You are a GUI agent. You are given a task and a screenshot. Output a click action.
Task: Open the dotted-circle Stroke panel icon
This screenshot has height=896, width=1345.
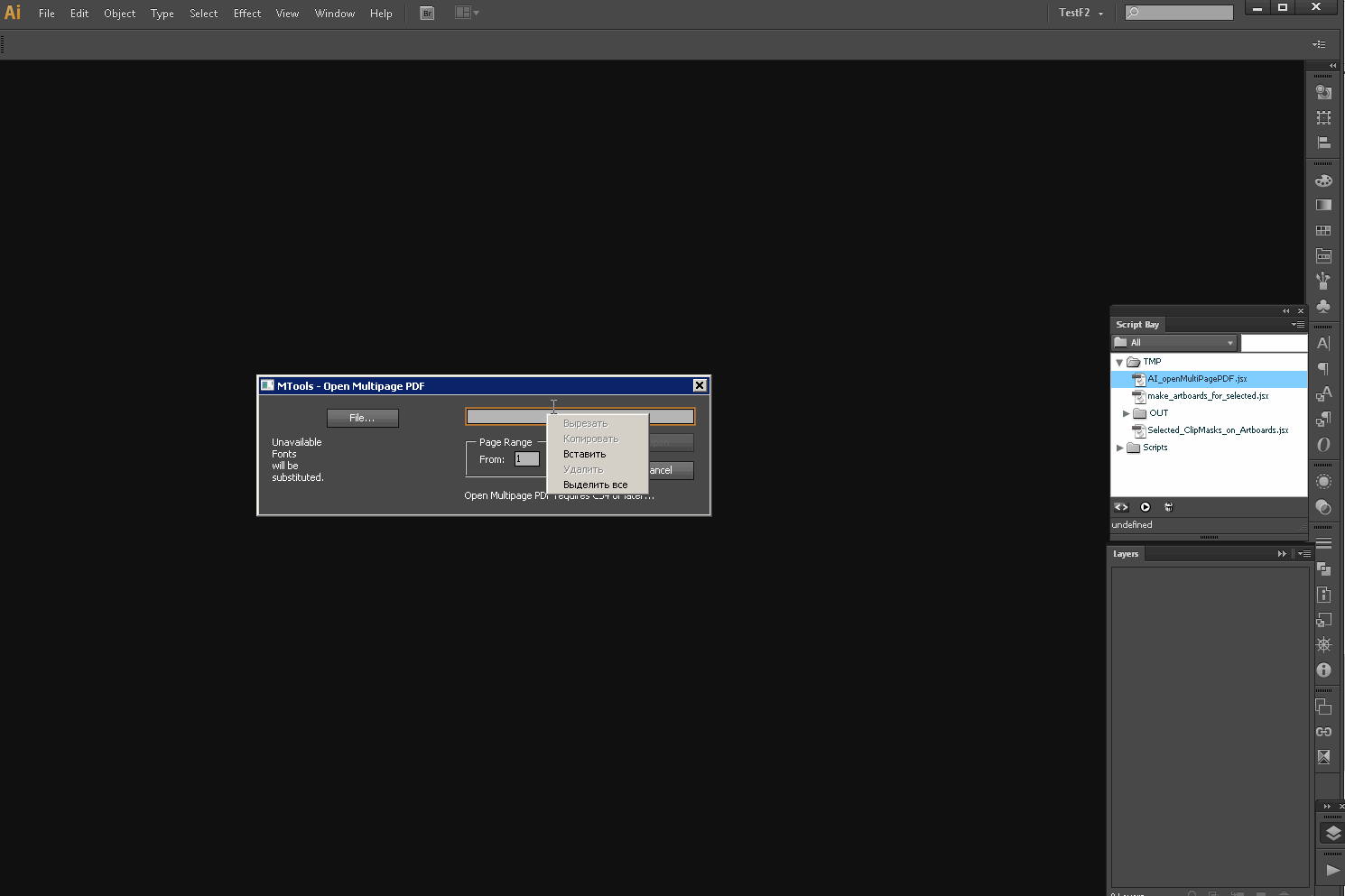[1323, 482]
